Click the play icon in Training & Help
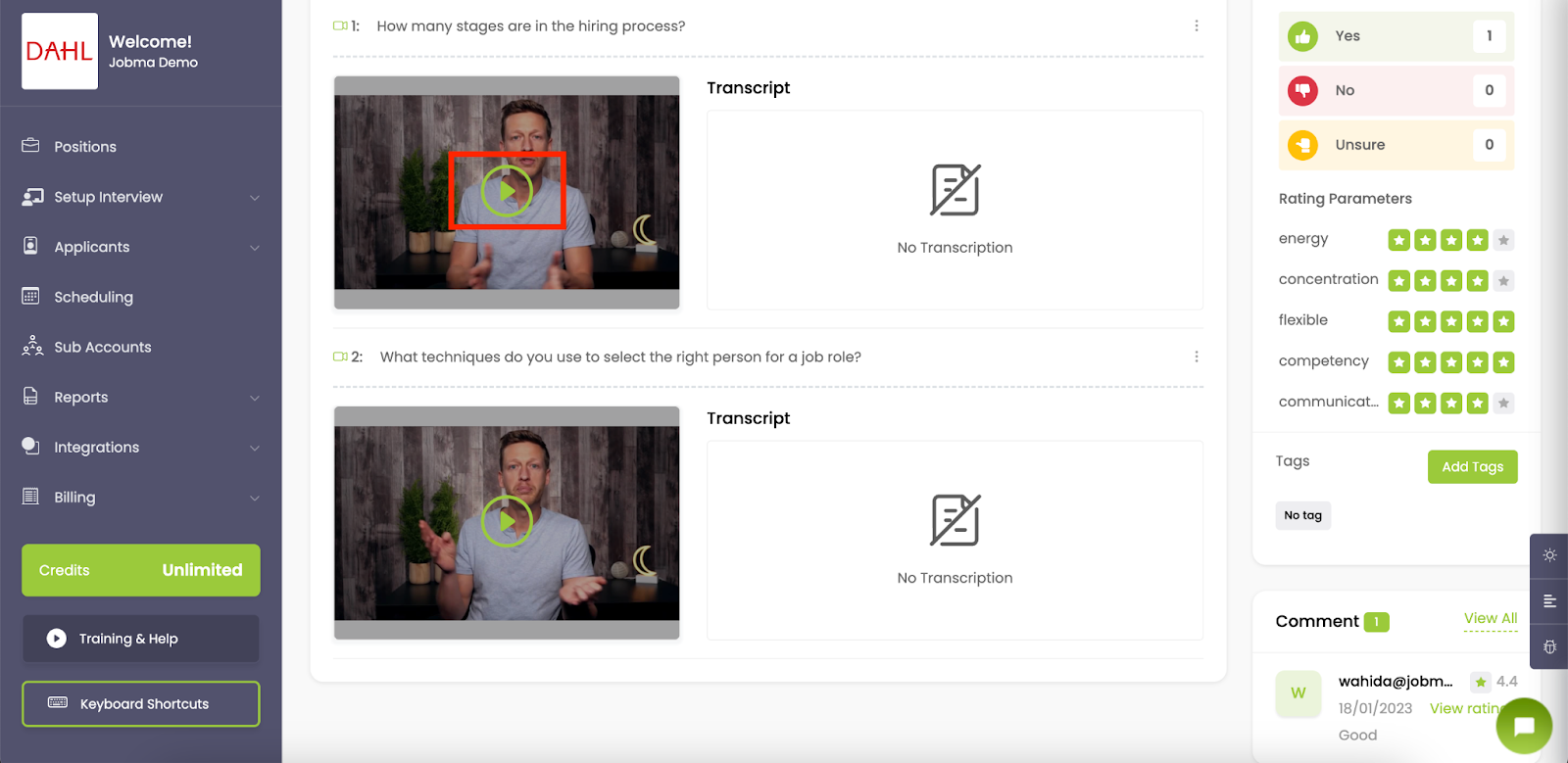This screenshot has width=1568, height=763. pyautogui.click(x=57, y=639)
